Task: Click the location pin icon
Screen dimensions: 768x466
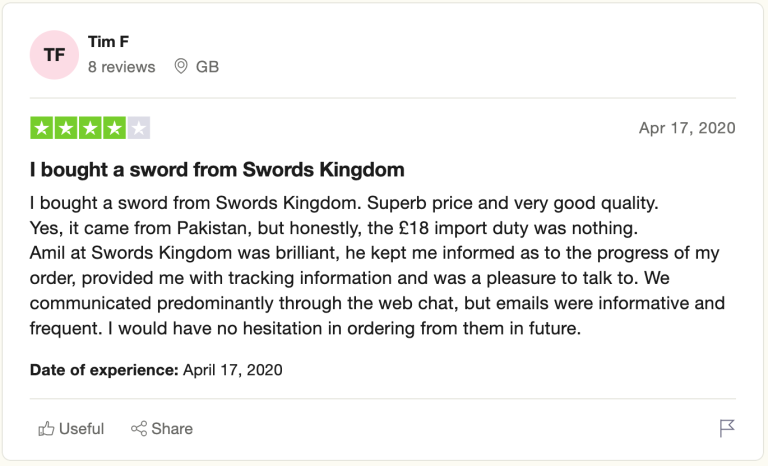Action: click(x=181, y=66)
